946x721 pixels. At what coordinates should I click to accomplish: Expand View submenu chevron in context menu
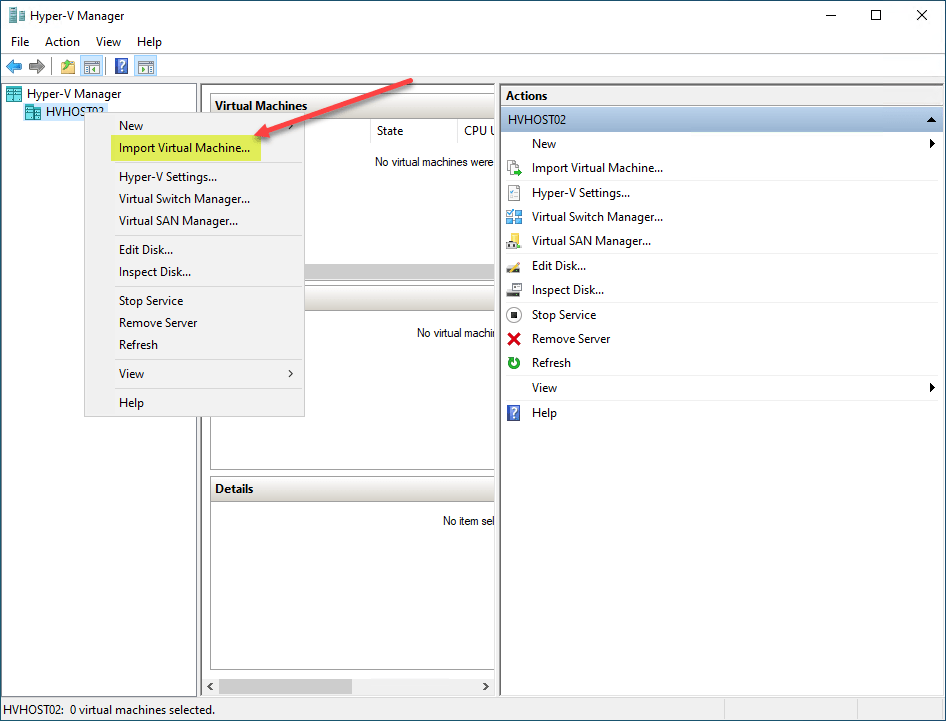[291, 373]
